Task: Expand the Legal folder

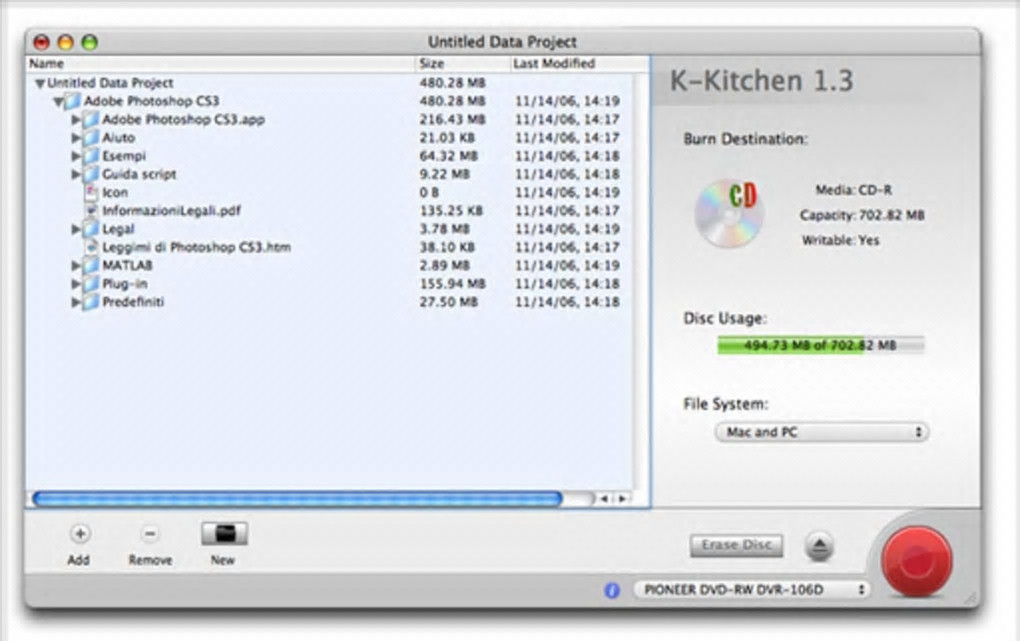Action: point(75,229)
